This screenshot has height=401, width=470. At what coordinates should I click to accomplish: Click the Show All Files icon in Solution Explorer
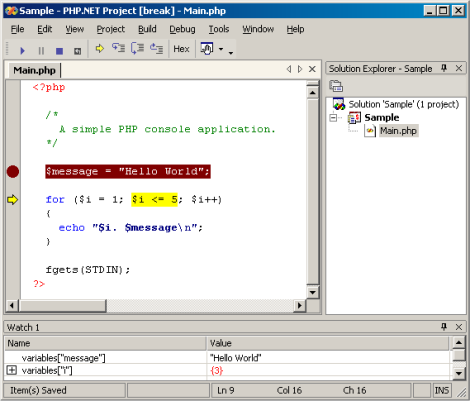[336, 86]
